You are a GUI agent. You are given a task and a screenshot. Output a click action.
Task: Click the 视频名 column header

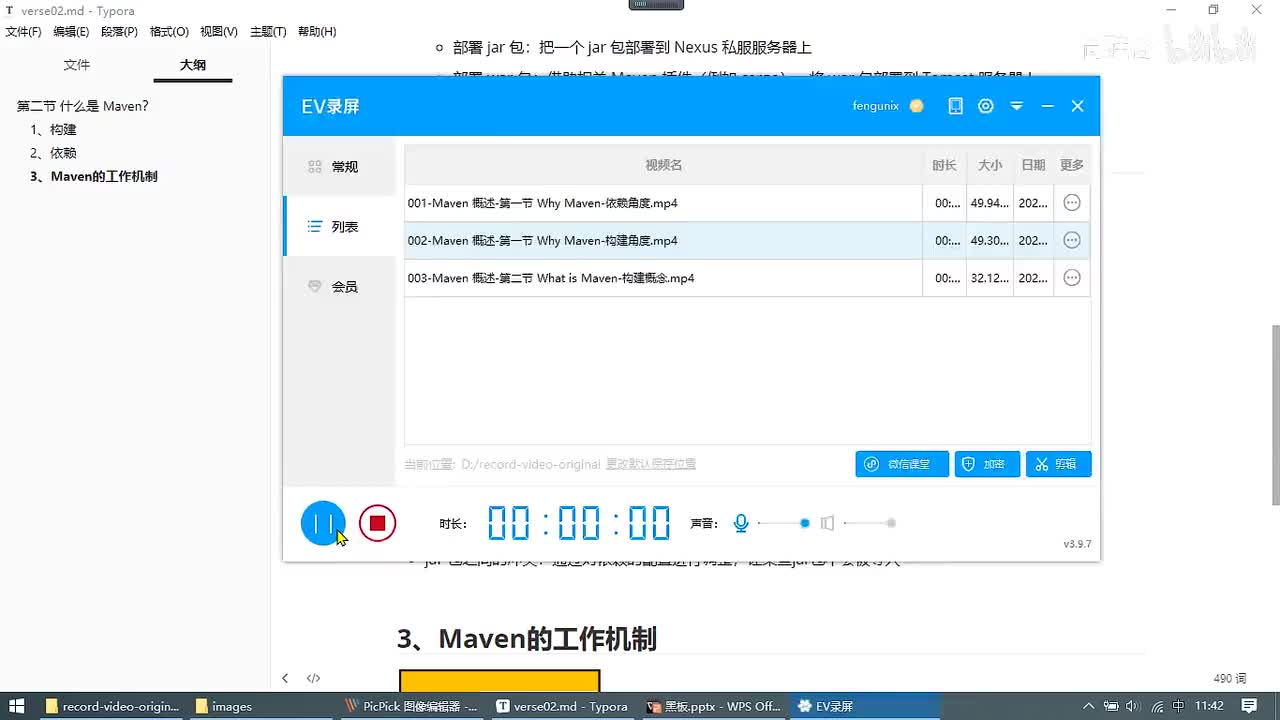[663, 165]
